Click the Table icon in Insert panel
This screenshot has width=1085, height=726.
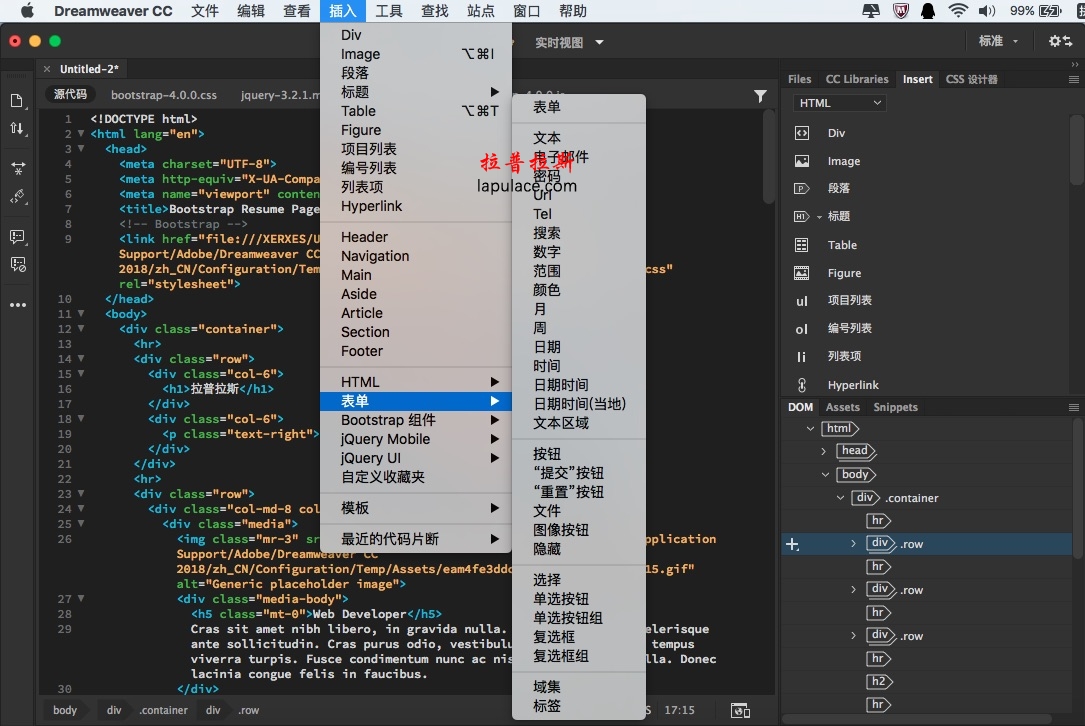point(801,245)
